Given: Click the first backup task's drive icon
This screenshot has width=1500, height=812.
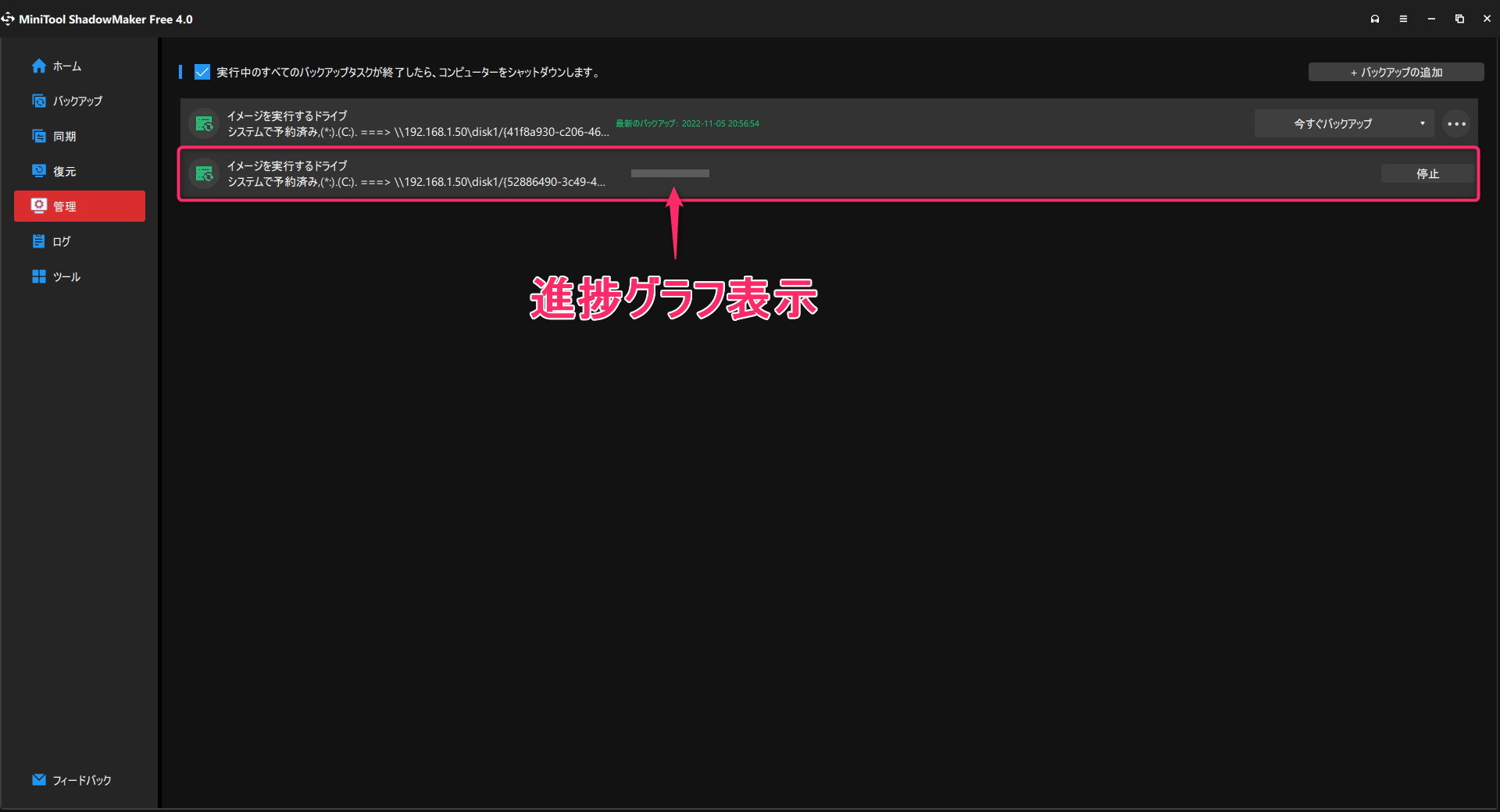Looking at the screenshot, I should pos(205,123).
